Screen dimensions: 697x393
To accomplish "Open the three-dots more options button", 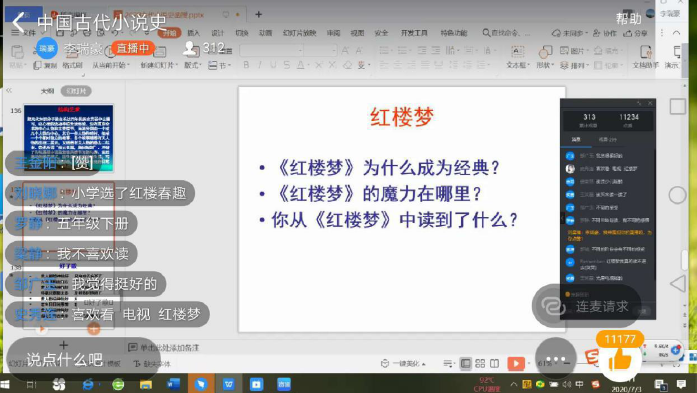I will (555, 359).
